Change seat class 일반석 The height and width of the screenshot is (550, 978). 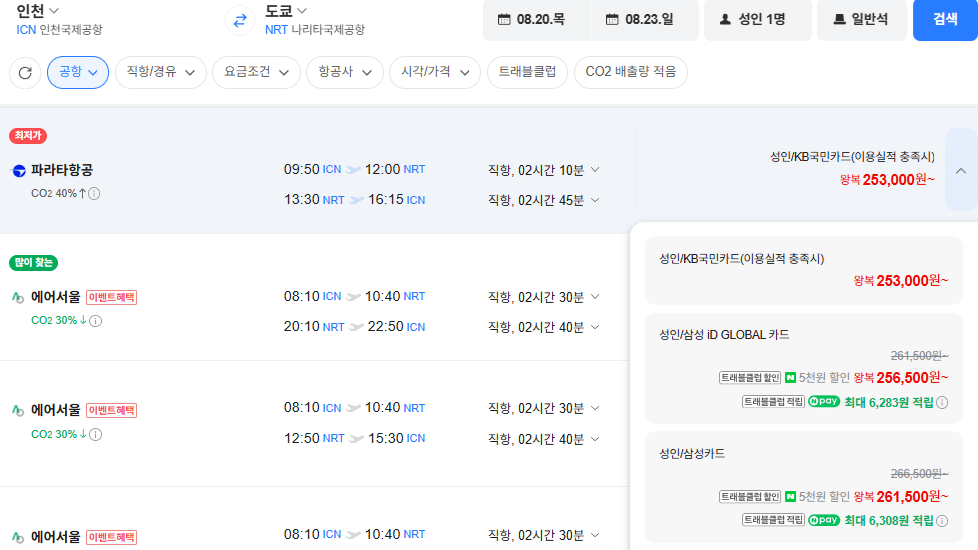861,20
